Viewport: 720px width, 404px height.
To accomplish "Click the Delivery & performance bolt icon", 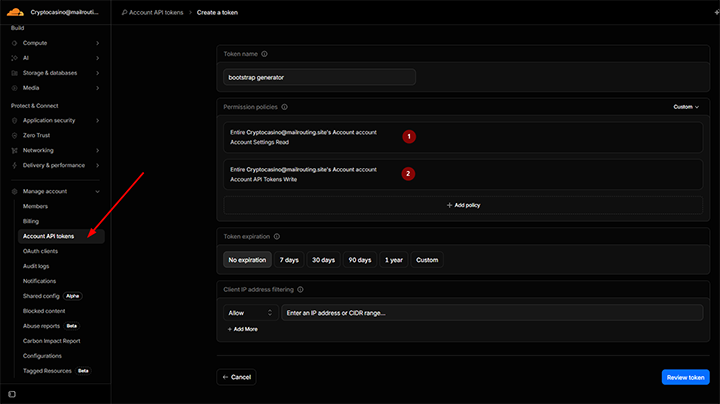I will (x=14, y=165).
